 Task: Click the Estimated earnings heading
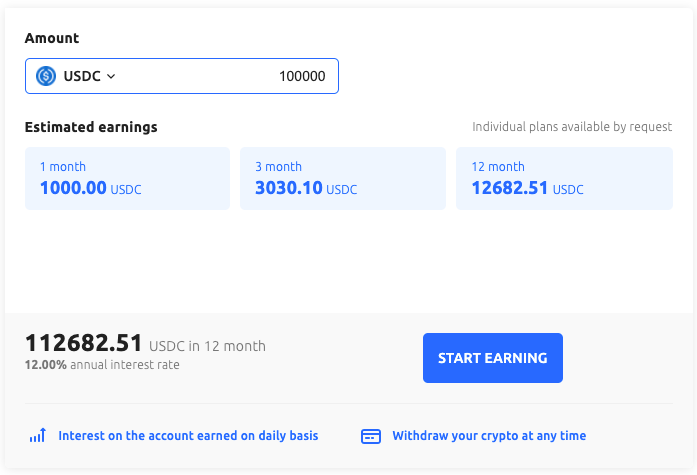coord(91,127)
